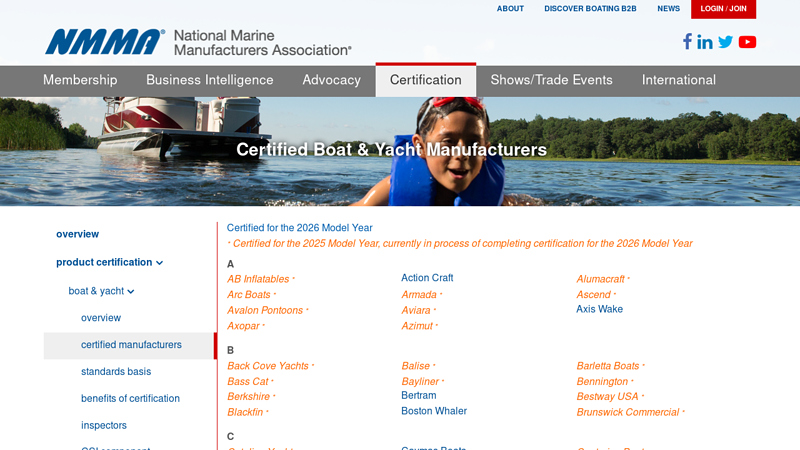This screenshot has width=800, height=450.
Task: Open the NEWS link
Action: [668, 9]
